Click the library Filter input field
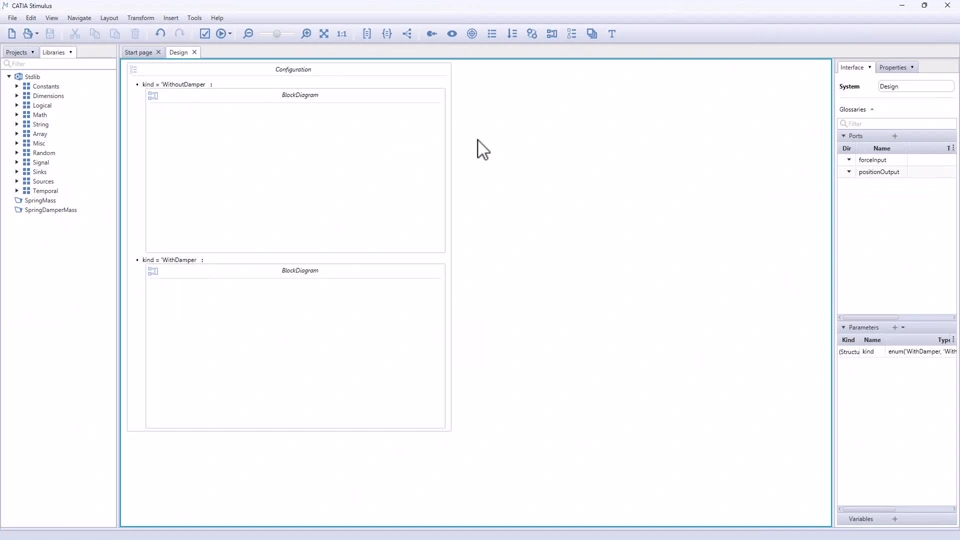This screenshot has width=960, height=540. pos(59,64)
